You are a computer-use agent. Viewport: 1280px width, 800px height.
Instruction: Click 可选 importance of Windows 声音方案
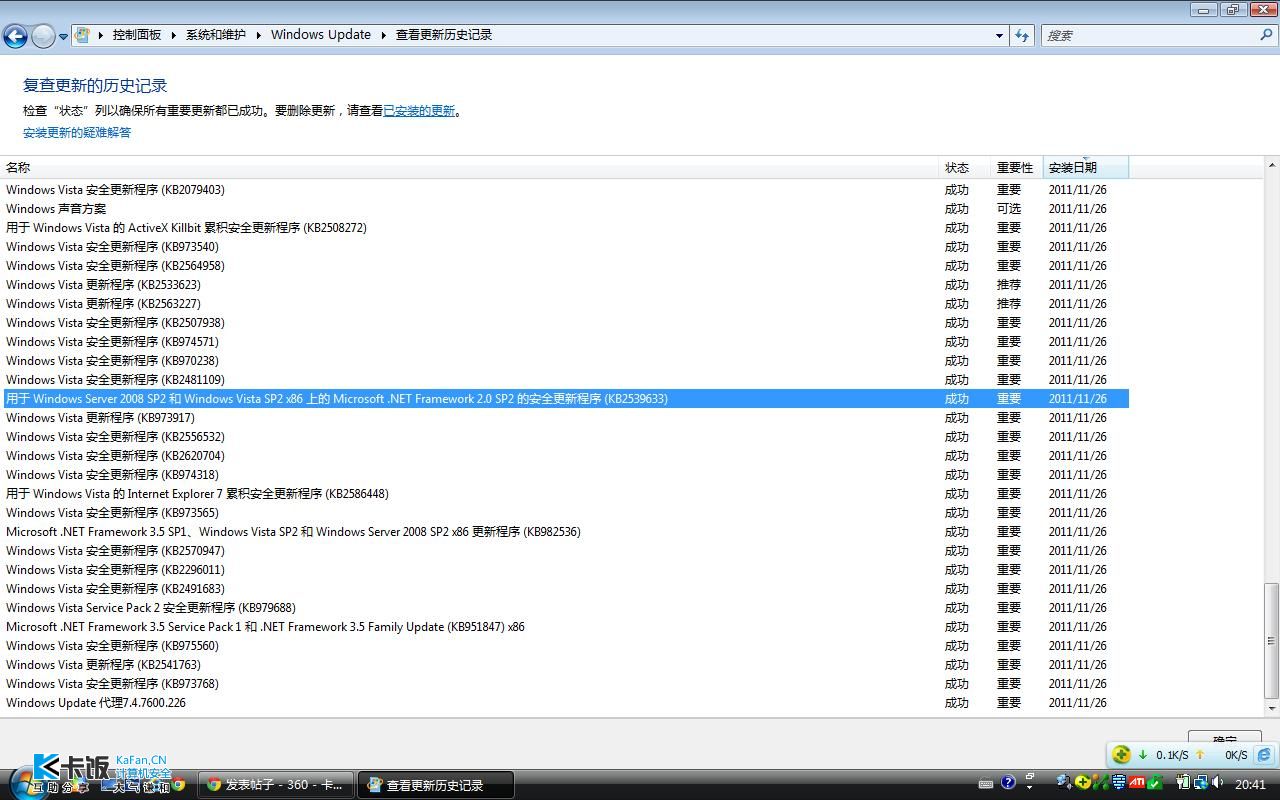pyautogui.click(x=1009, y=209)
